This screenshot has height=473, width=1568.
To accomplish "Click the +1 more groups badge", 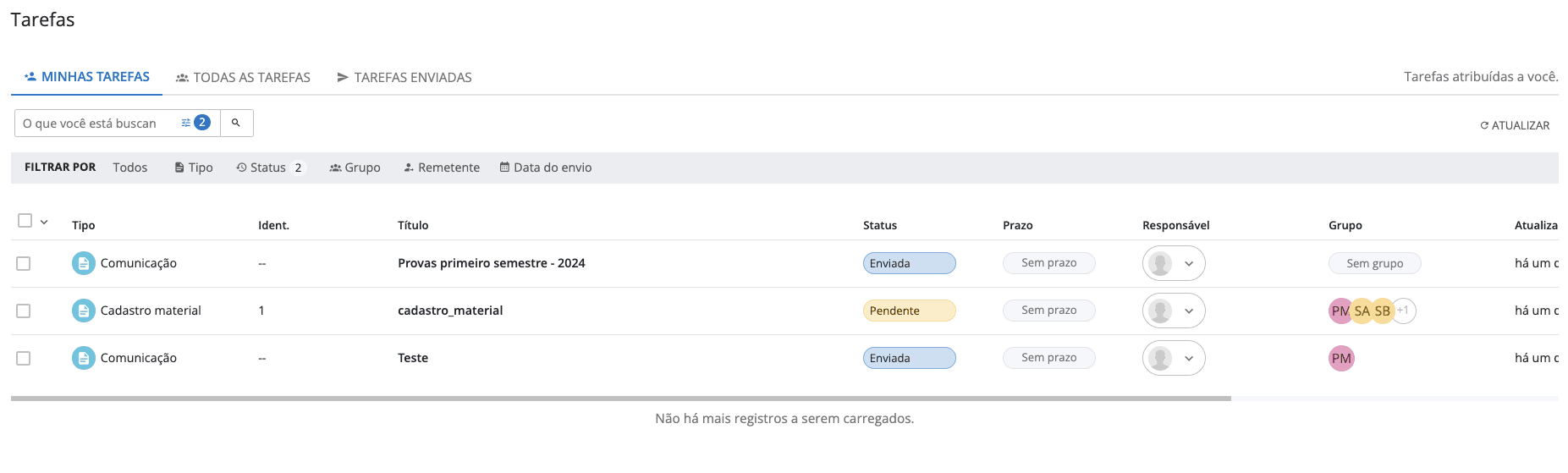I will tap(1404, 311).
